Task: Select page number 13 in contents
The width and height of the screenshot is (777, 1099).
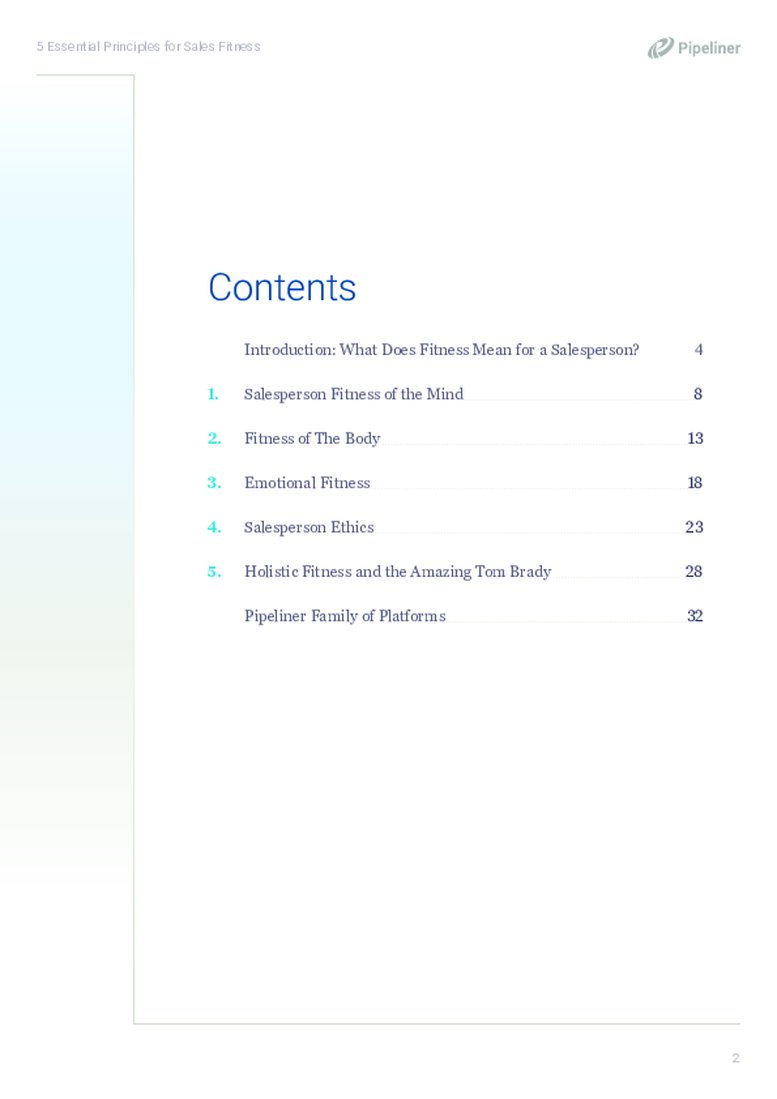Action: (x=695, y=438)
